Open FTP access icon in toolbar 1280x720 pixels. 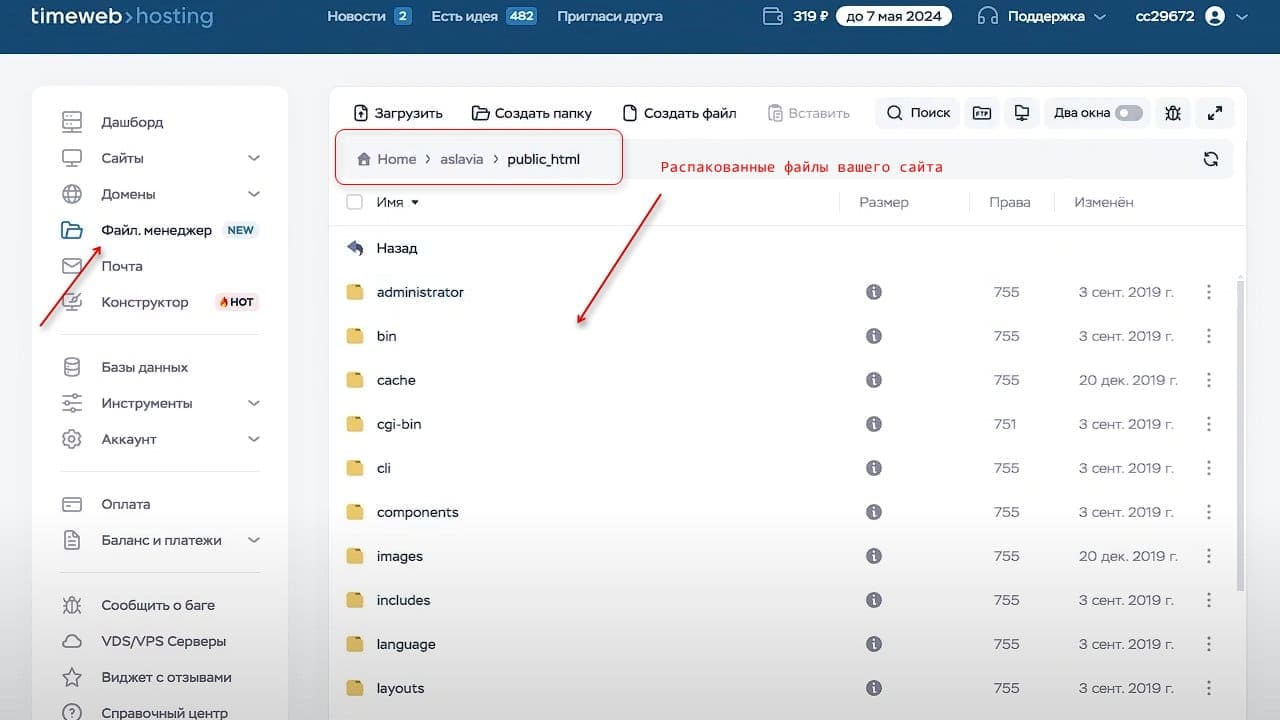pos(983,113)
